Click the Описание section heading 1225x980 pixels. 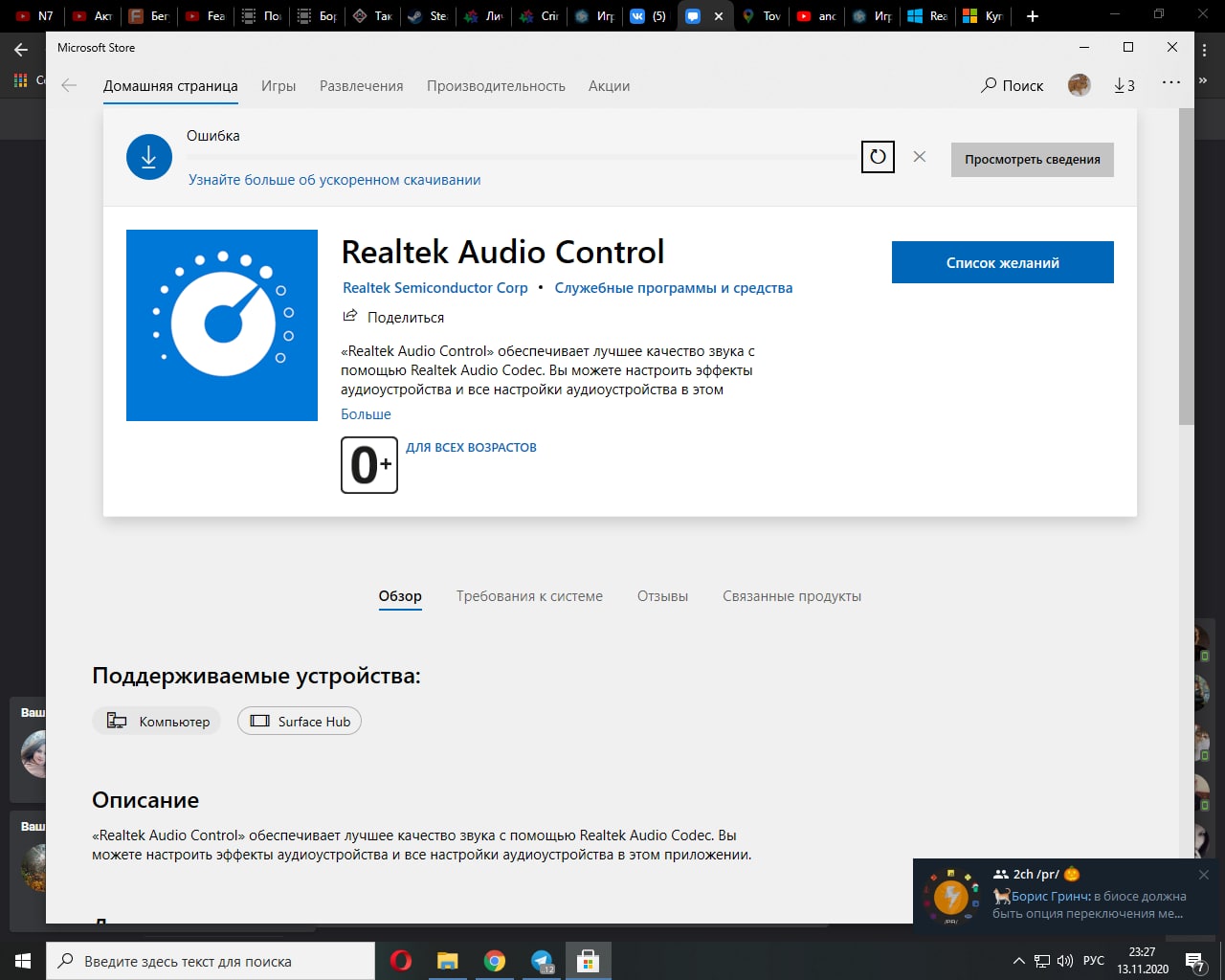145,800
